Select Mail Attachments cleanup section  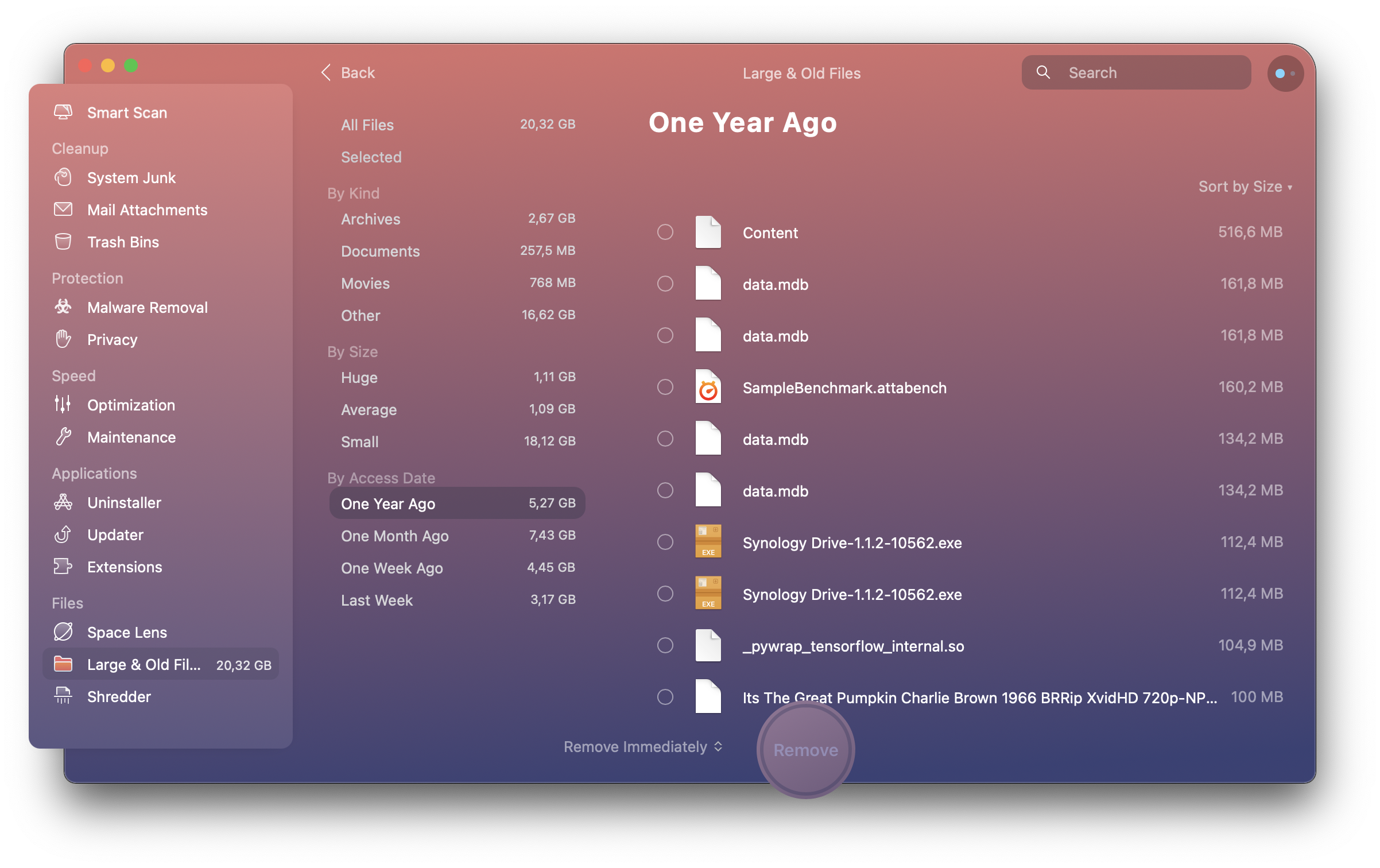[147, 209]
